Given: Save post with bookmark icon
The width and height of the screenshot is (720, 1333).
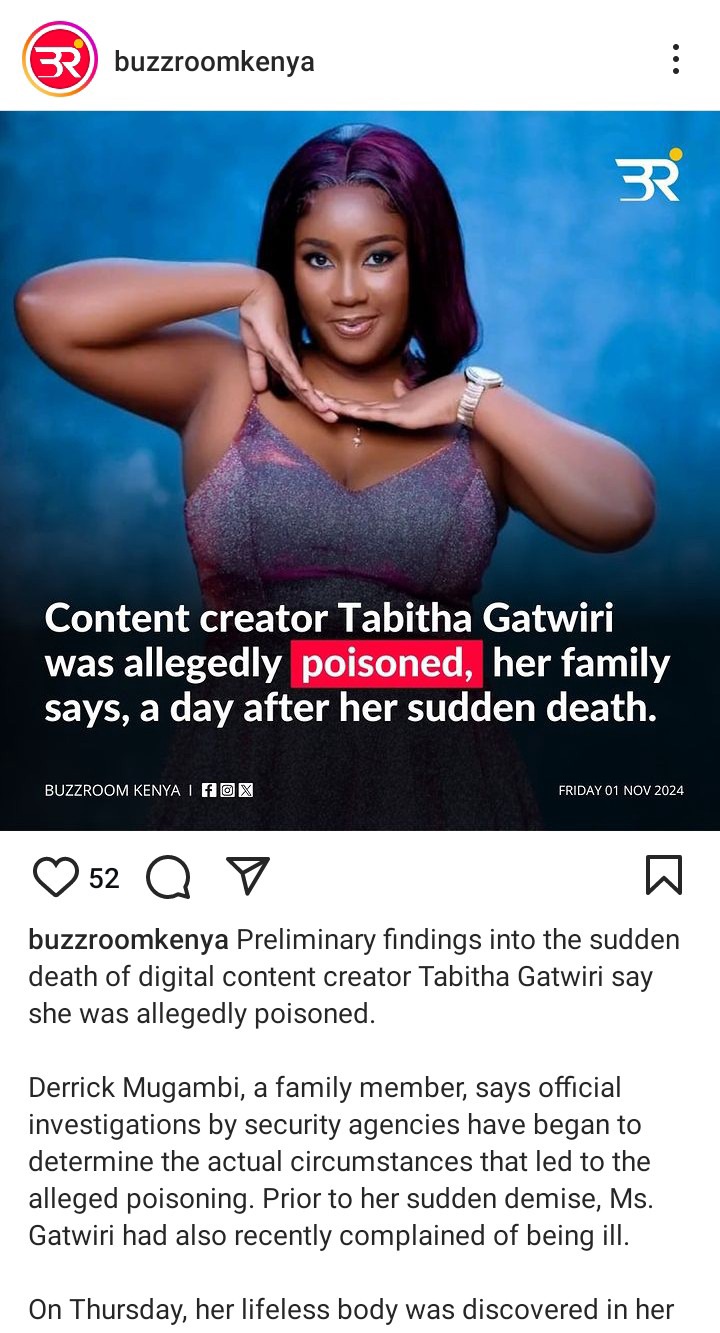Looking at the screenshot, I should [664, 875].
